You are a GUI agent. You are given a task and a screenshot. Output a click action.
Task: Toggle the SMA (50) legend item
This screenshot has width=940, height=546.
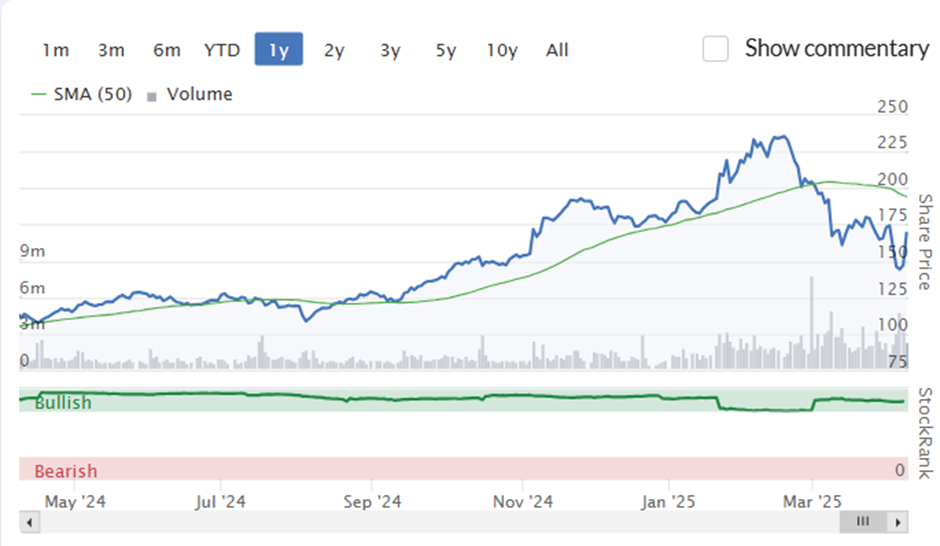tap(82, 94)
